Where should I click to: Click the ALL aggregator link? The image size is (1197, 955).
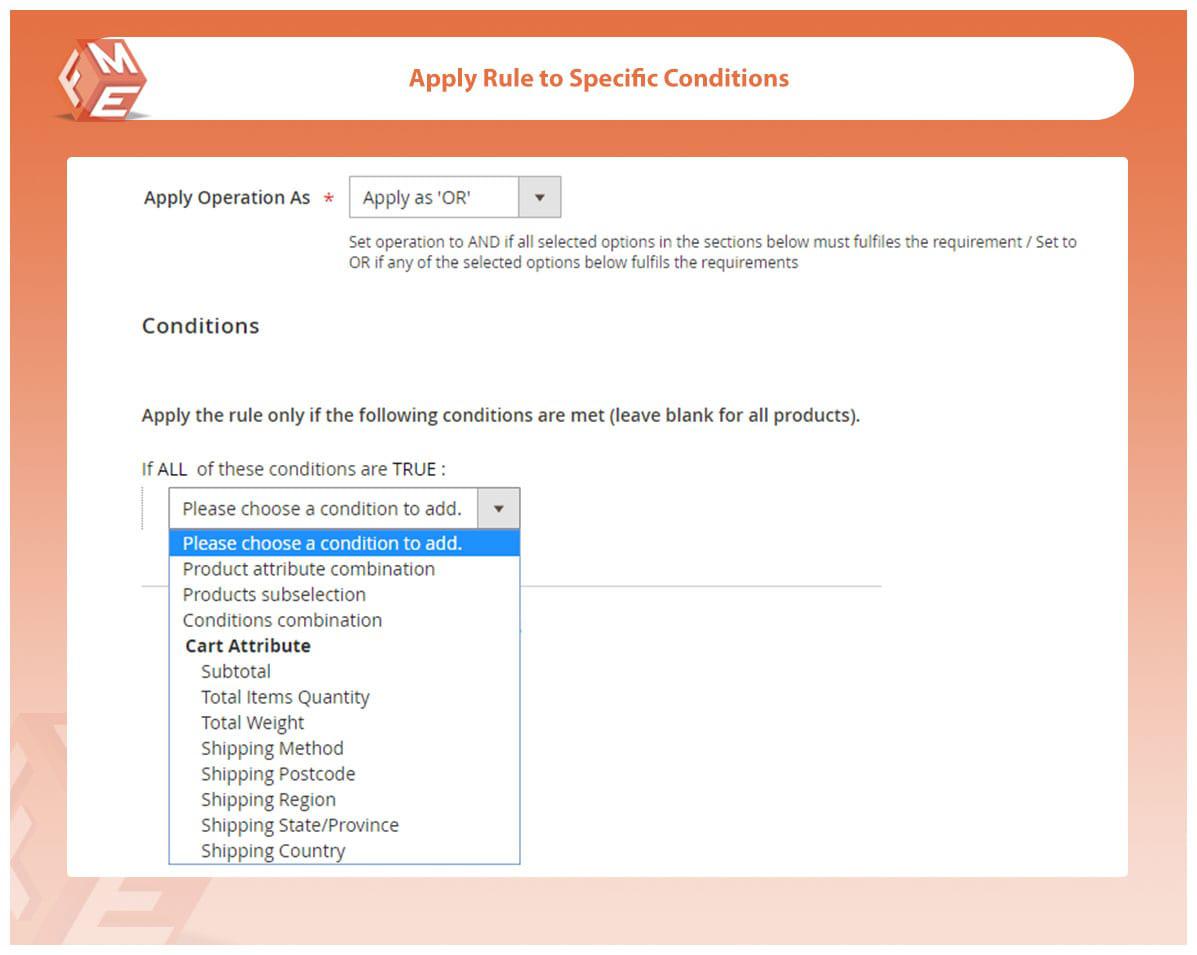172,469
